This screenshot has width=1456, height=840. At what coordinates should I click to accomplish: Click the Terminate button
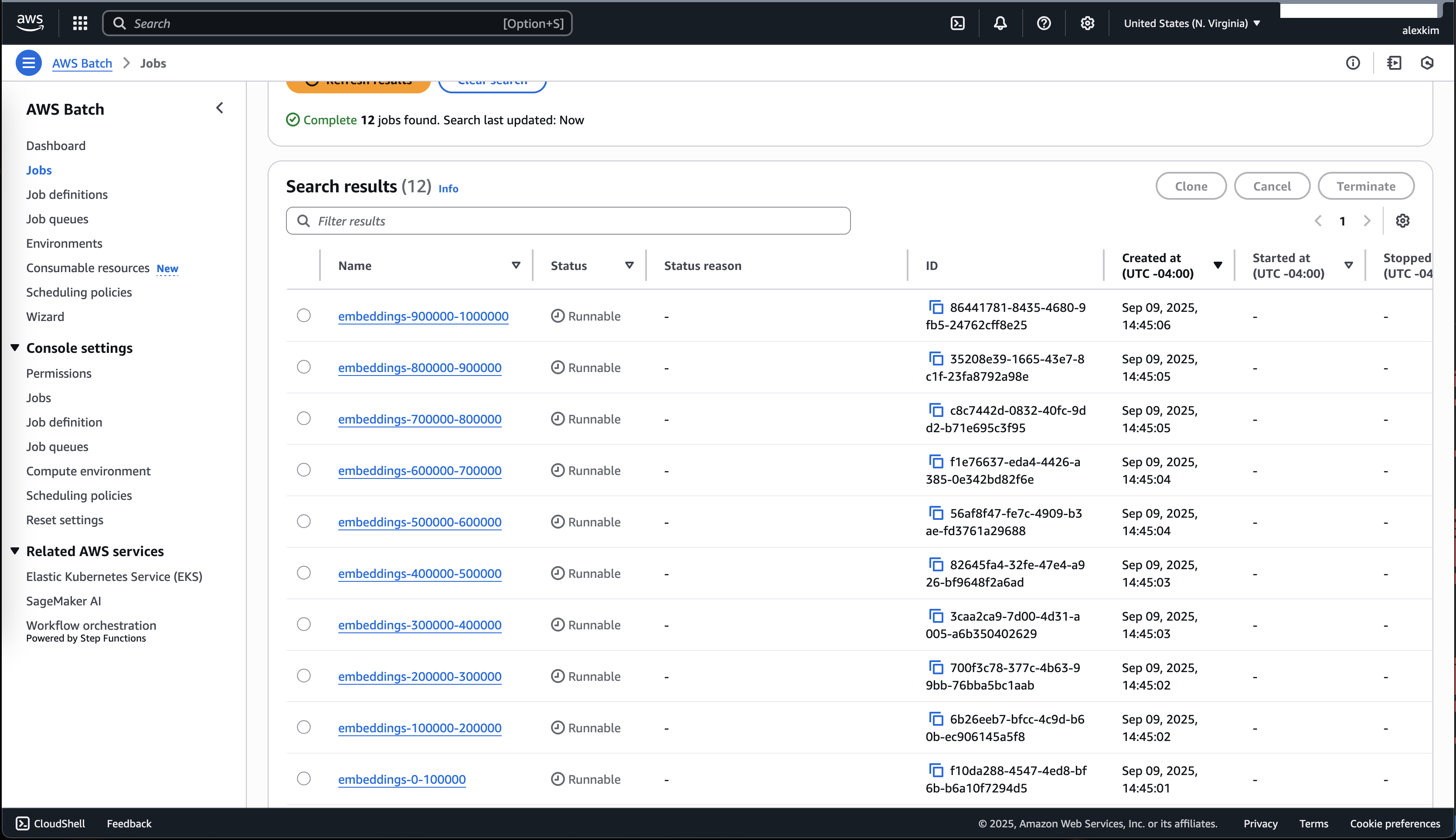tap(1365, 186)
